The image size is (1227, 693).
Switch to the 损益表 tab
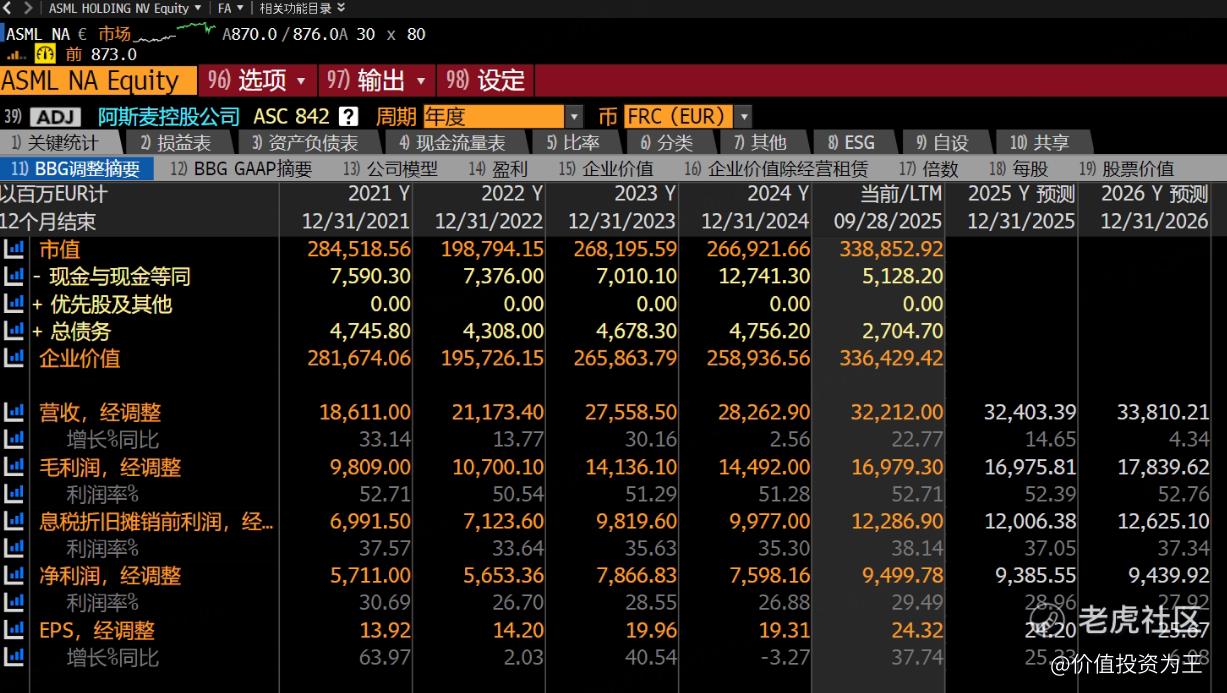coord(176,143)
